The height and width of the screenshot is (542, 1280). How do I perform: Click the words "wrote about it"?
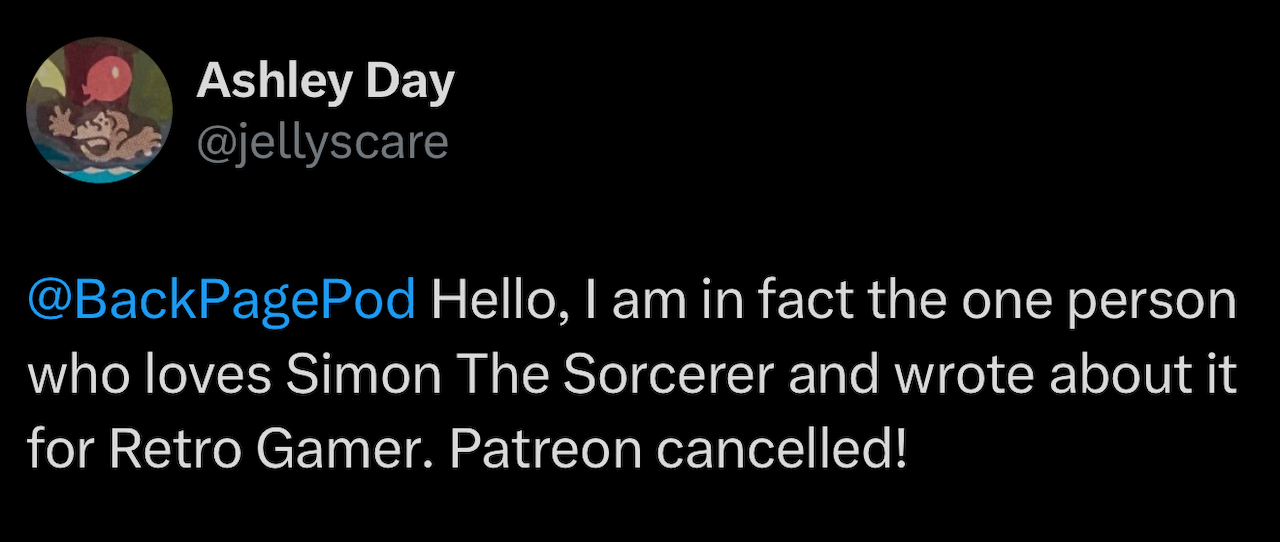click(x=1064, y=376)
